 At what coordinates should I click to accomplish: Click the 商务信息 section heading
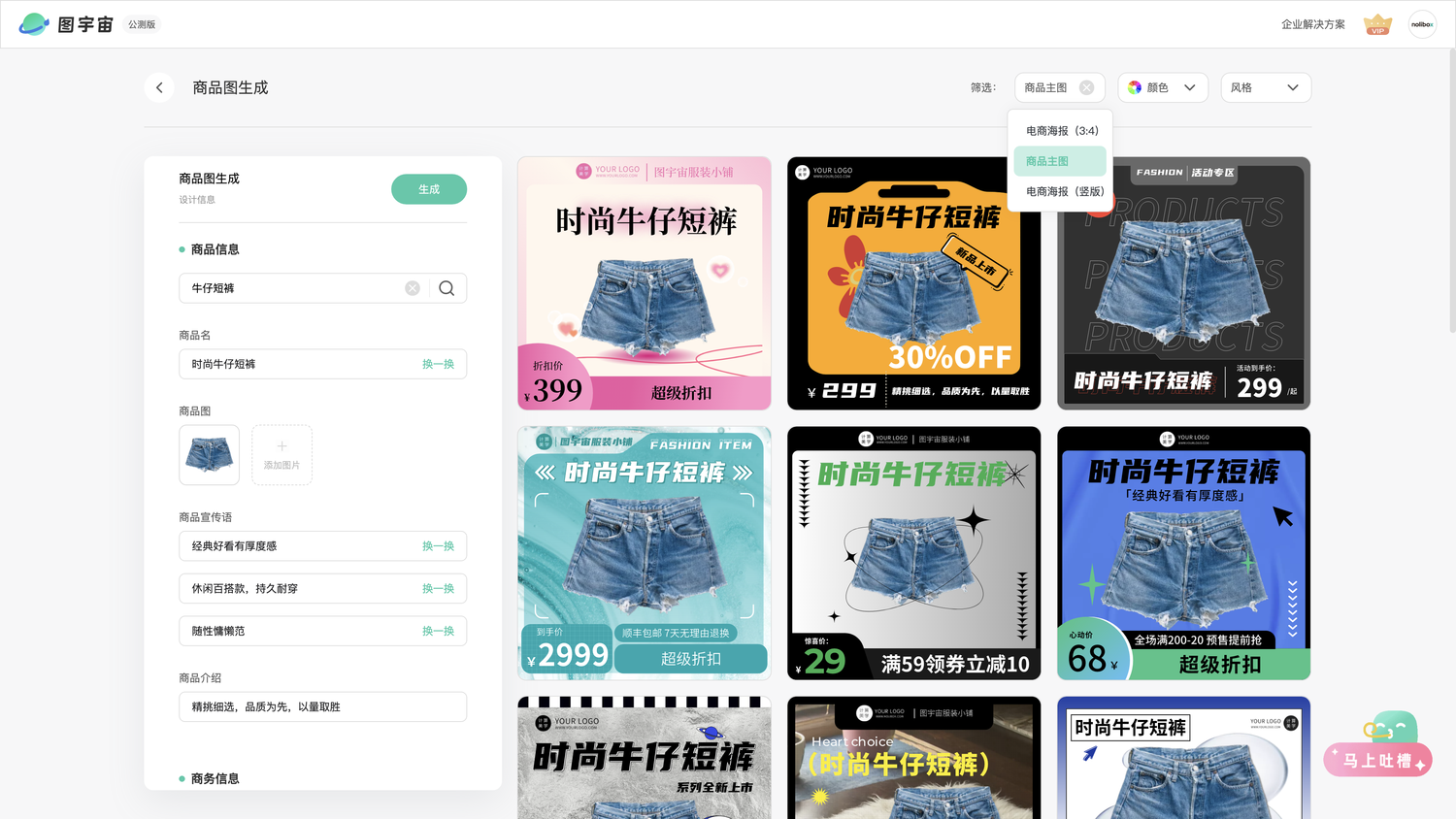[x=215, y=778]
